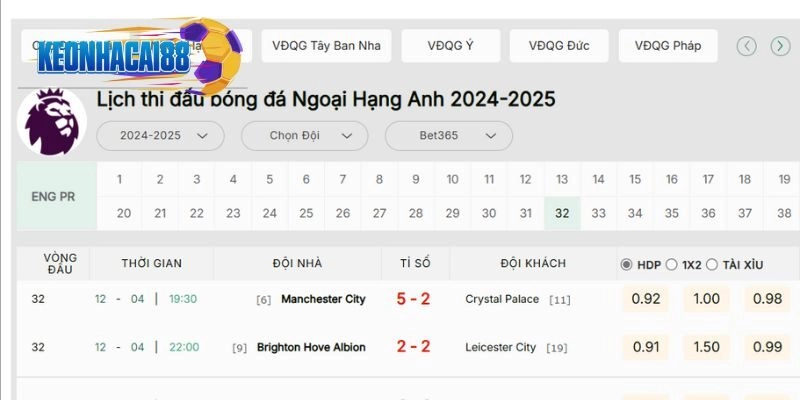Select the HDP odds radio button
The image size is (800, 400).
[x=627, y=264]
